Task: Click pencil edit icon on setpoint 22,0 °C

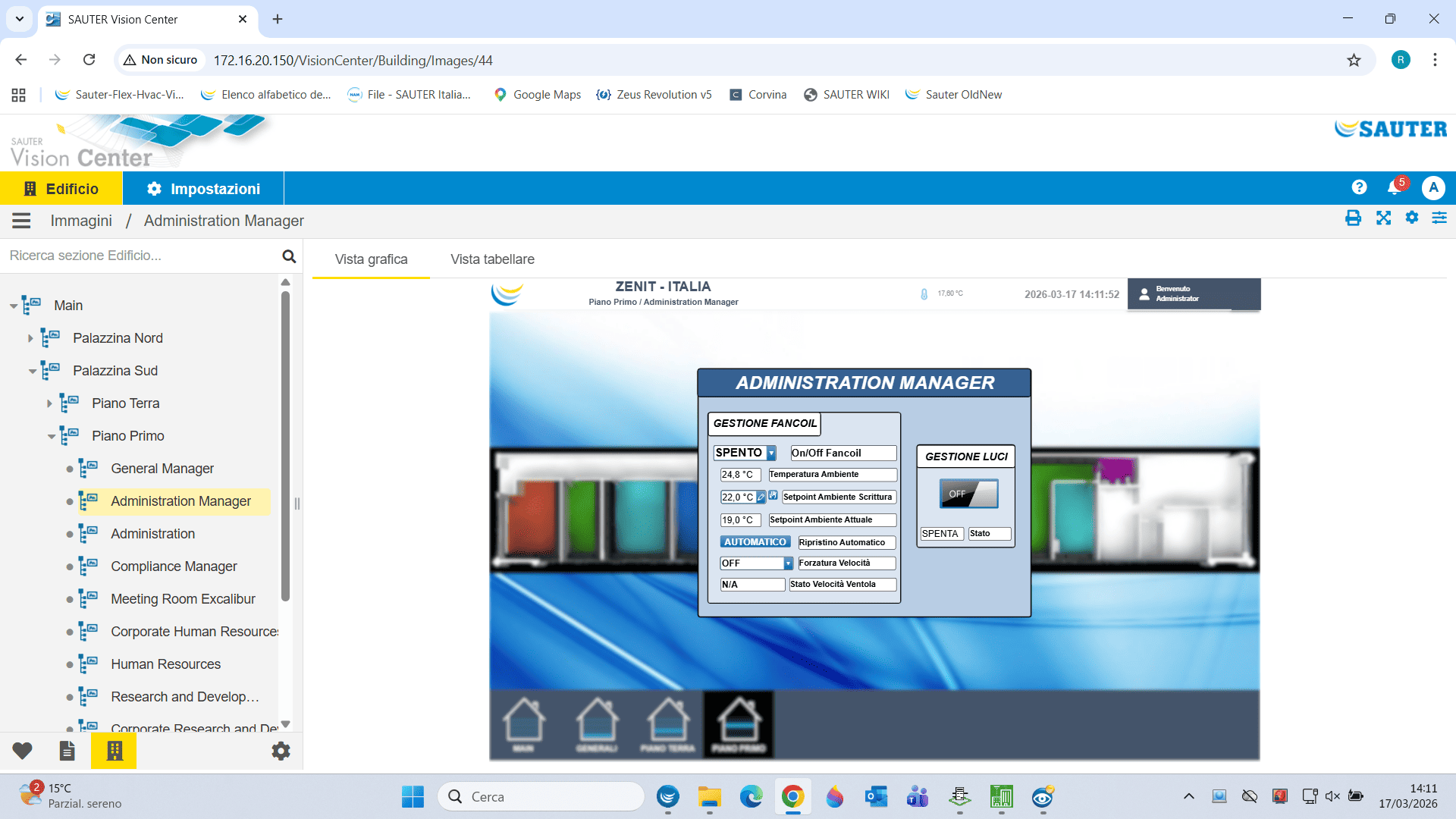Action: coord(761,497)
